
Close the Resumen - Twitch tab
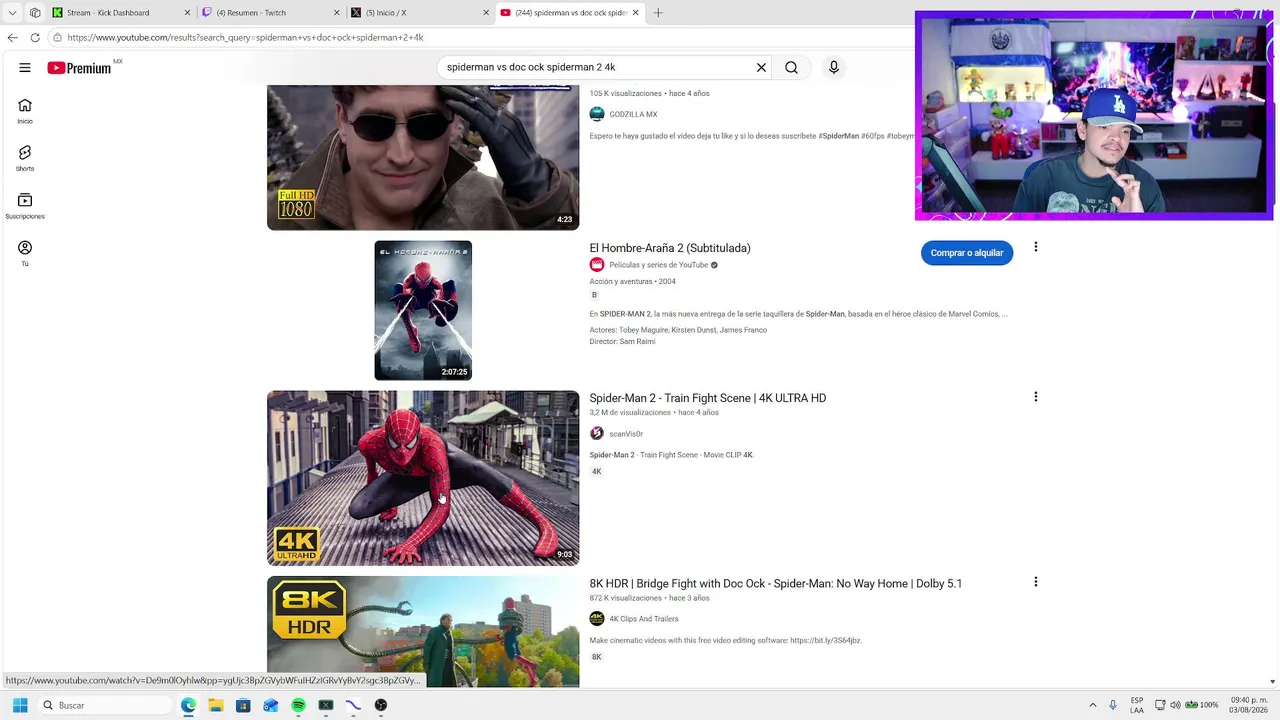(335, 13)
